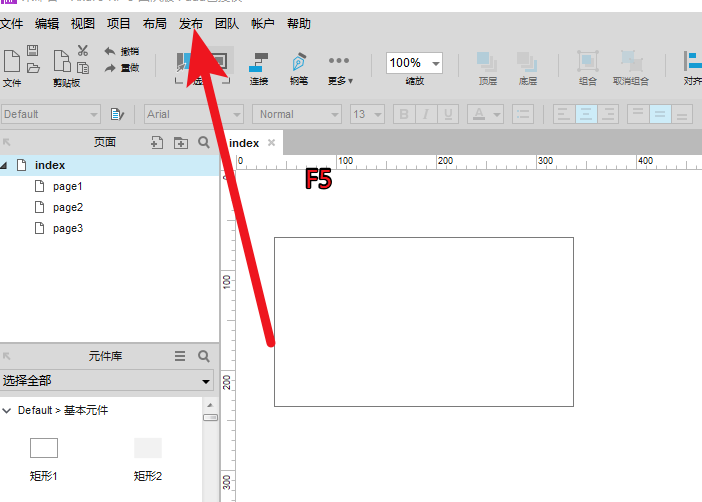
Task: Select page2 in the pages tree
Action: 67,207
